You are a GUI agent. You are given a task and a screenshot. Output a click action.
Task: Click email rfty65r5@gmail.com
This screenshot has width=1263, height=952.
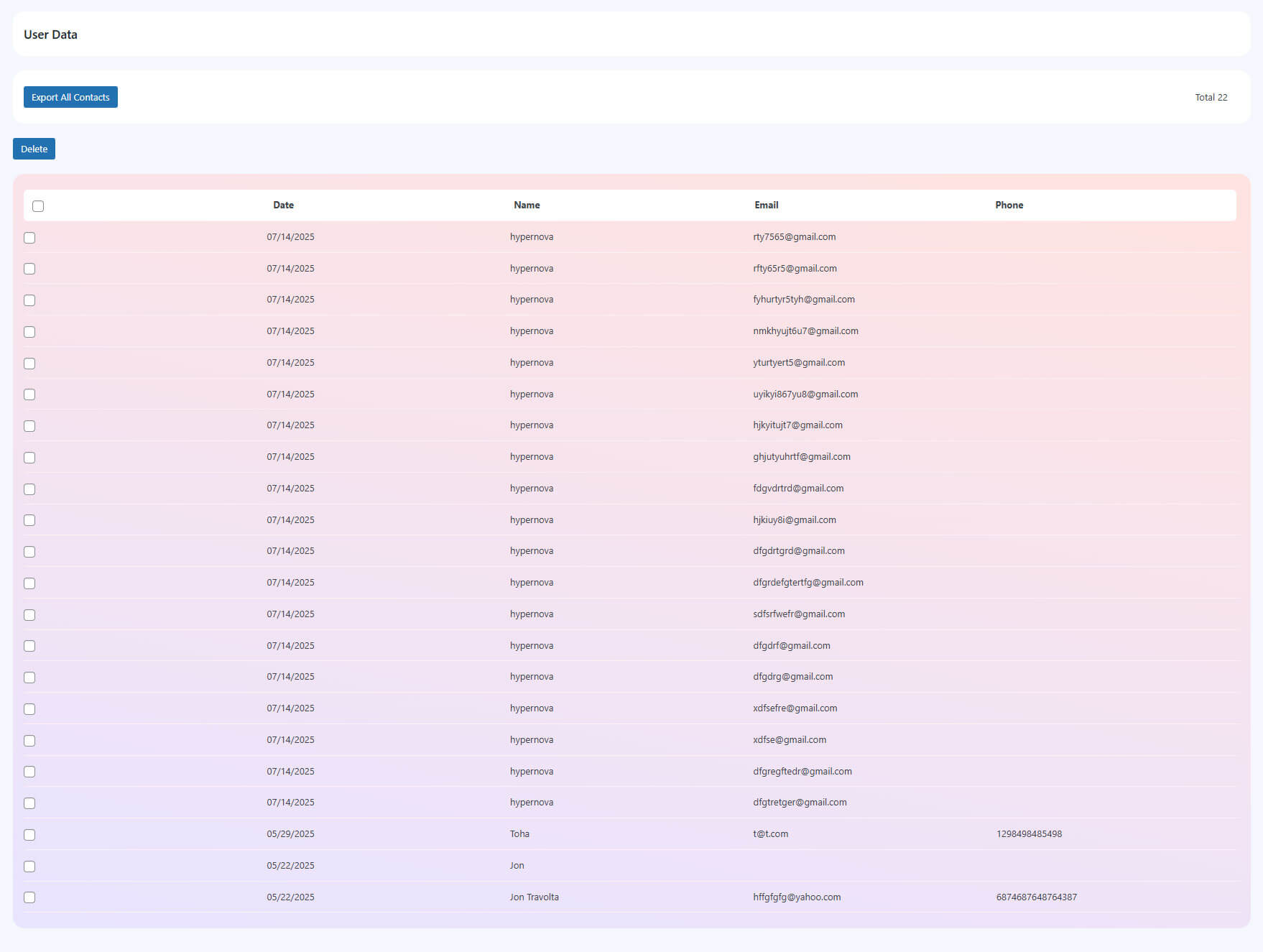tap(795, 269)
